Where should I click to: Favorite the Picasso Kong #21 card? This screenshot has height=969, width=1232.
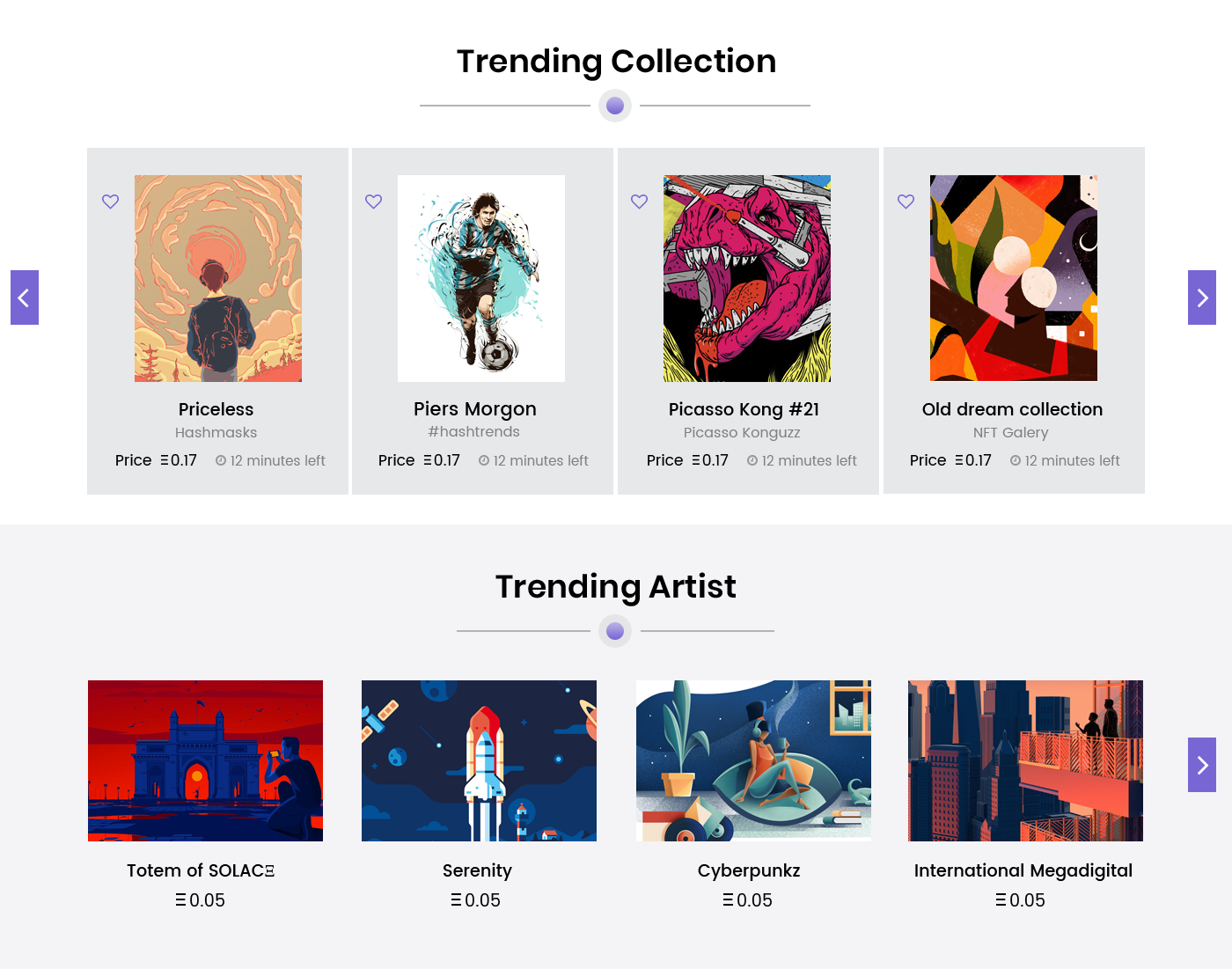(x=639, y=202)
